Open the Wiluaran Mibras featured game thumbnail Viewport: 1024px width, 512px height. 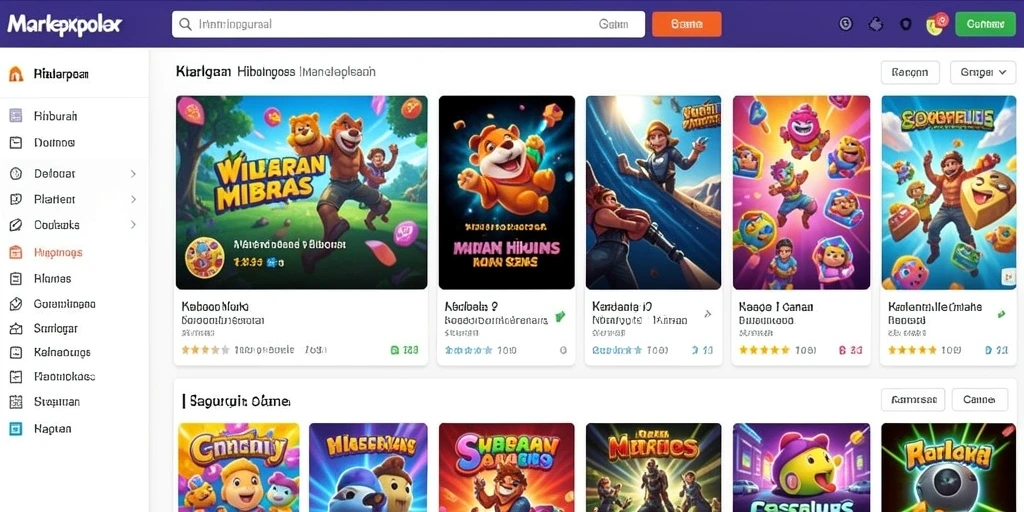tap(302, 193)
